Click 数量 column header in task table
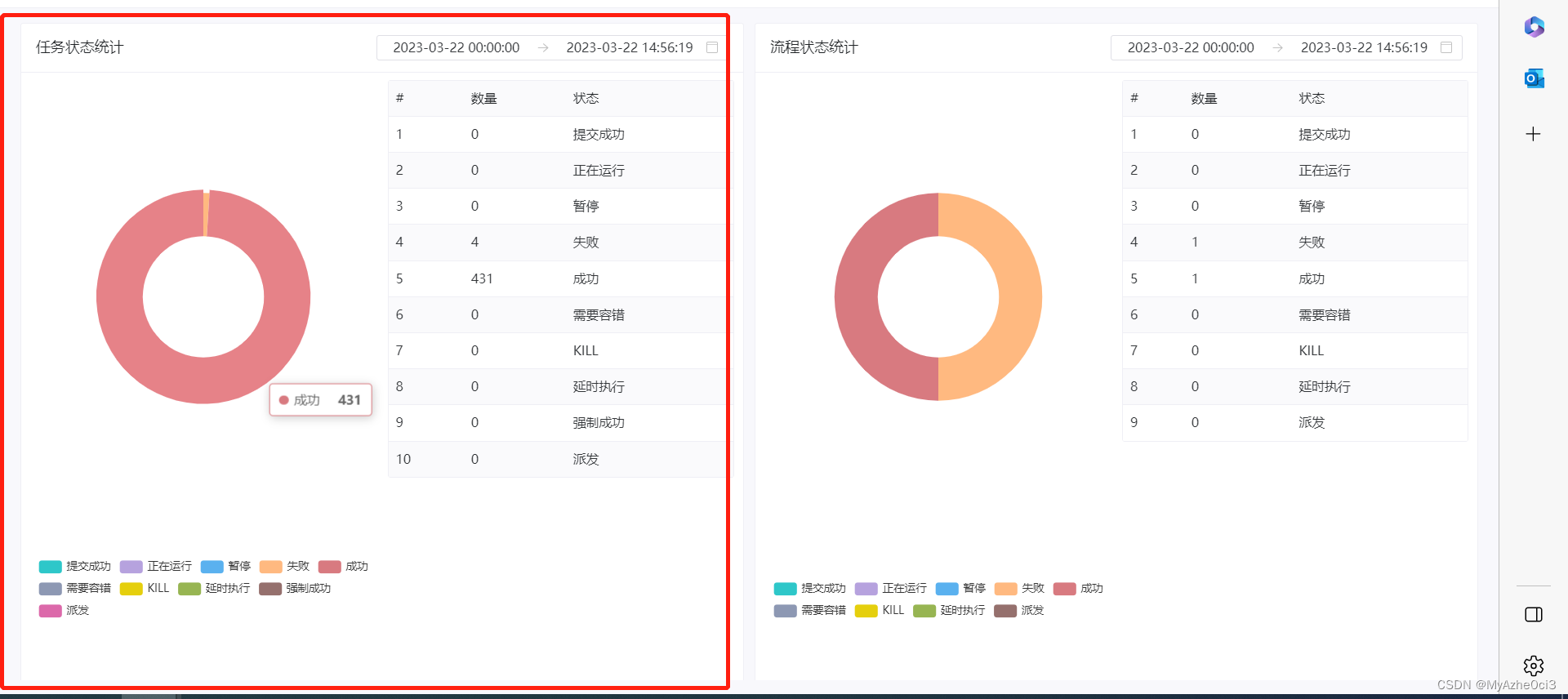This screenshot has height=699, width=1568. pos(483,99)
